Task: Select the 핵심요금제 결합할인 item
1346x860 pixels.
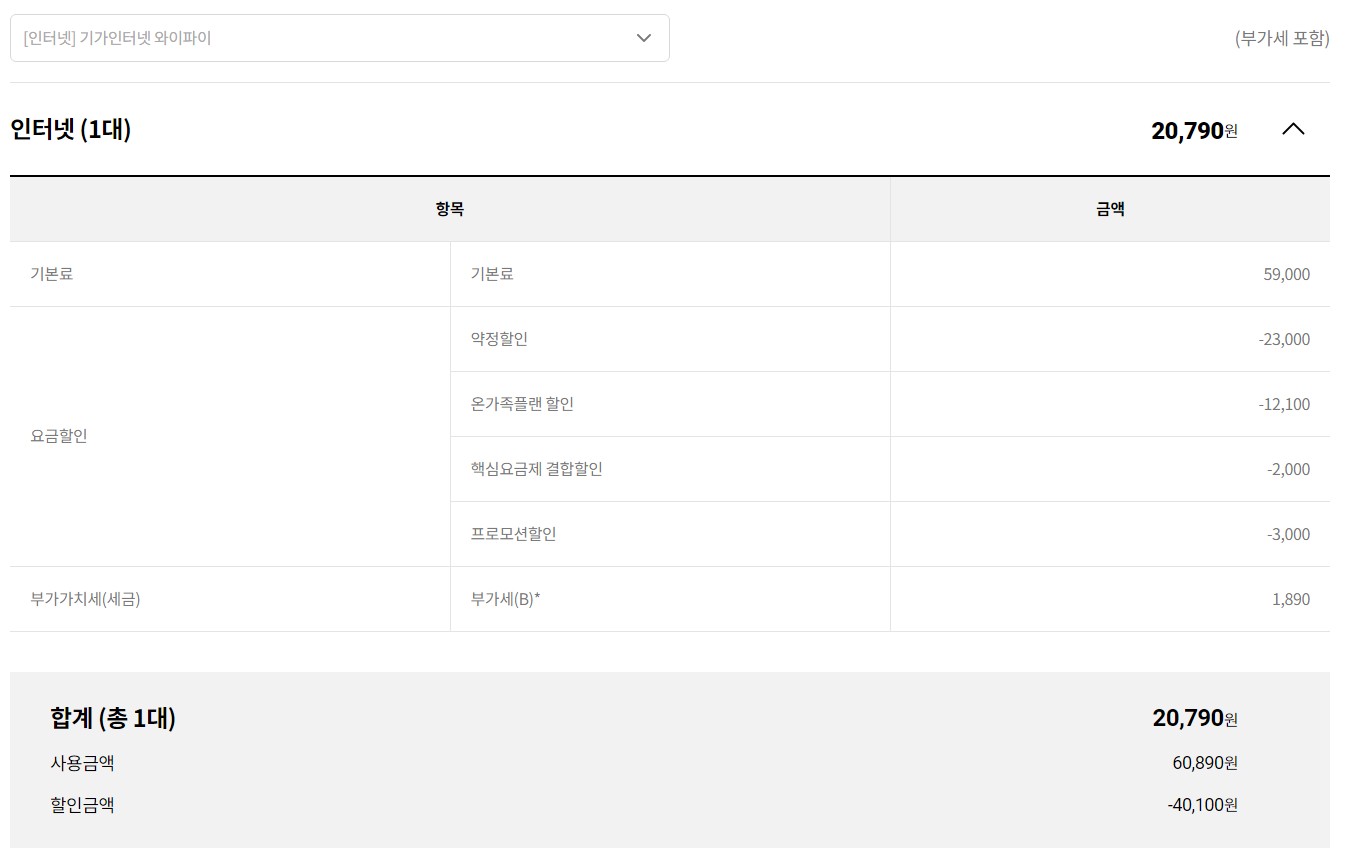Action: pyautogui.click(x=536, y=469)
